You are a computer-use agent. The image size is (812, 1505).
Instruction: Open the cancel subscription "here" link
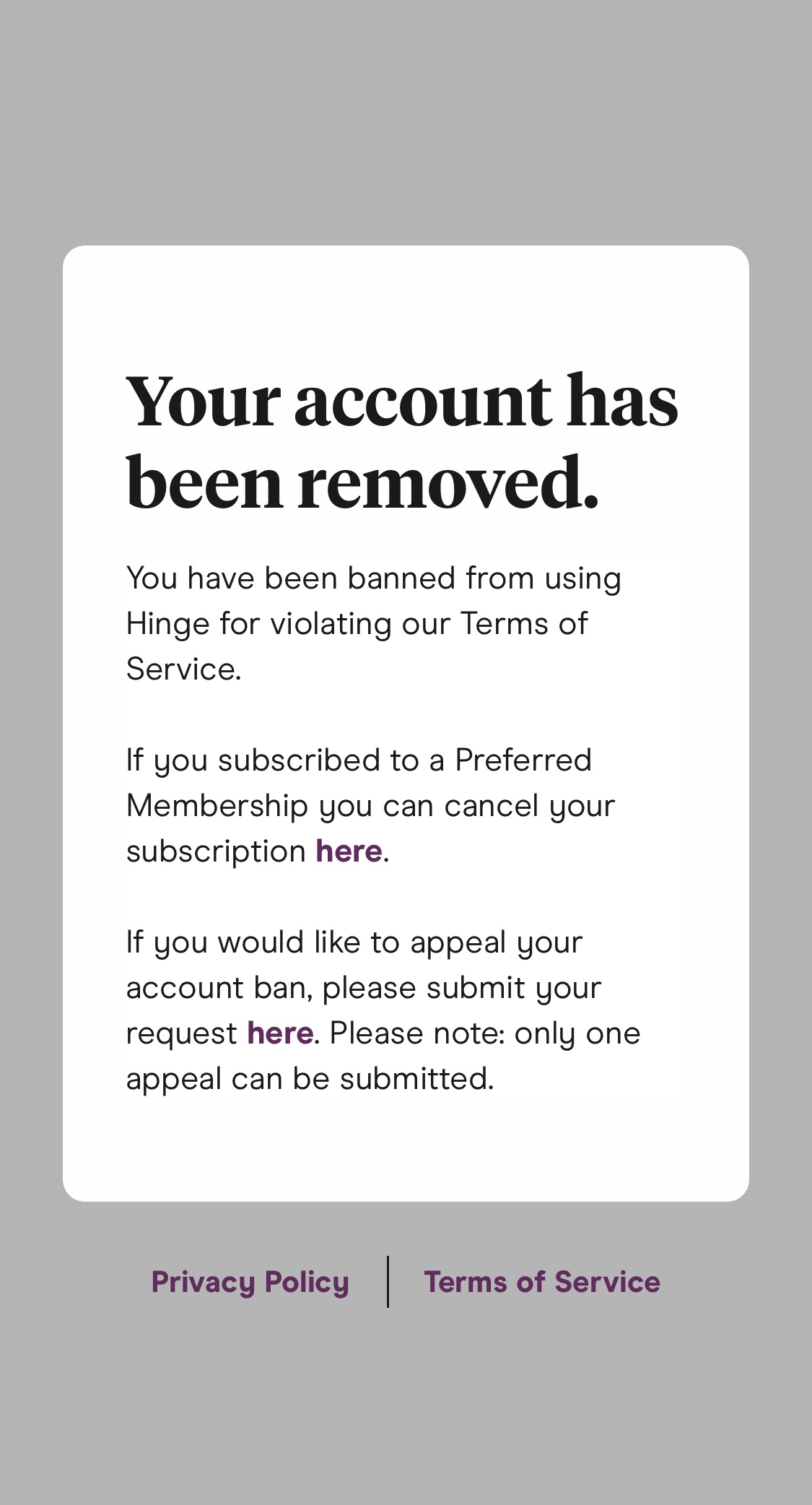(x=349, y=851)
